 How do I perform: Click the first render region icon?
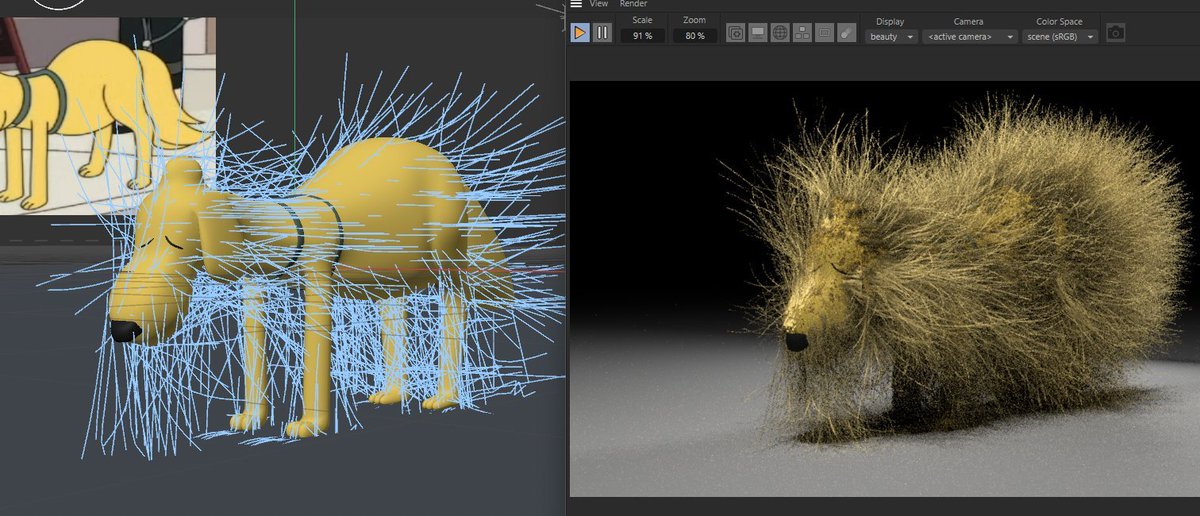[736, 33]
